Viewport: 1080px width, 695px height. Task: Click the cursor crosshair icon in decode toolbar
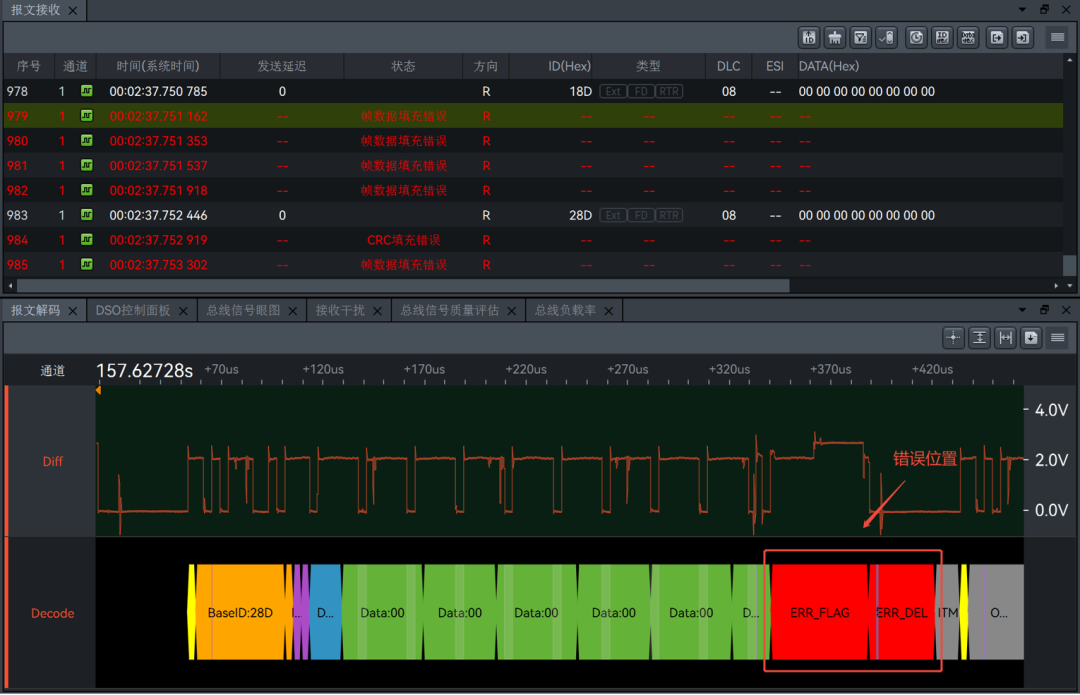(x=953, y=338)
